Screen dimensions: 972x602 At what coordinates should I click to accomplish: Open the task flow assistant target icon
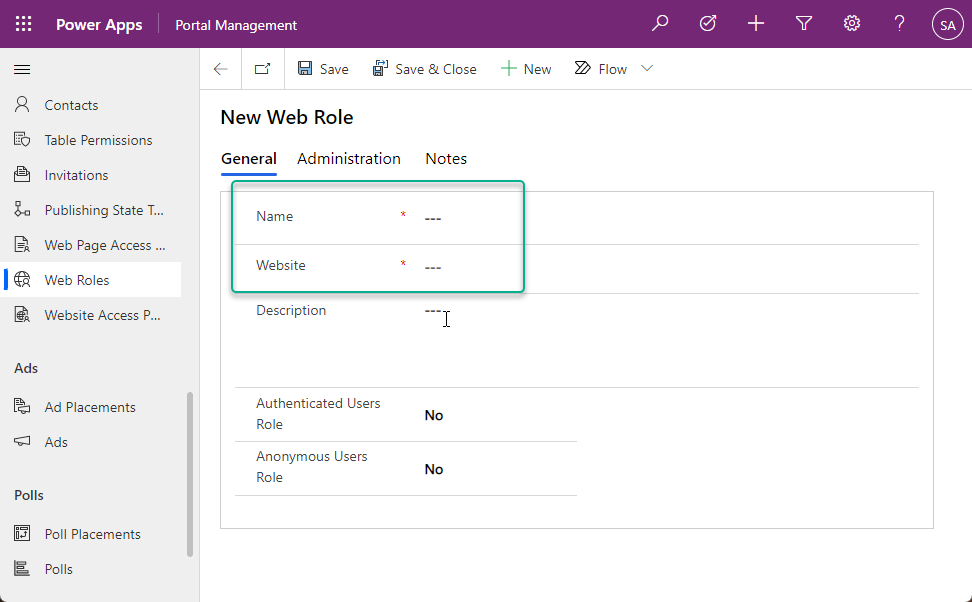708,24
